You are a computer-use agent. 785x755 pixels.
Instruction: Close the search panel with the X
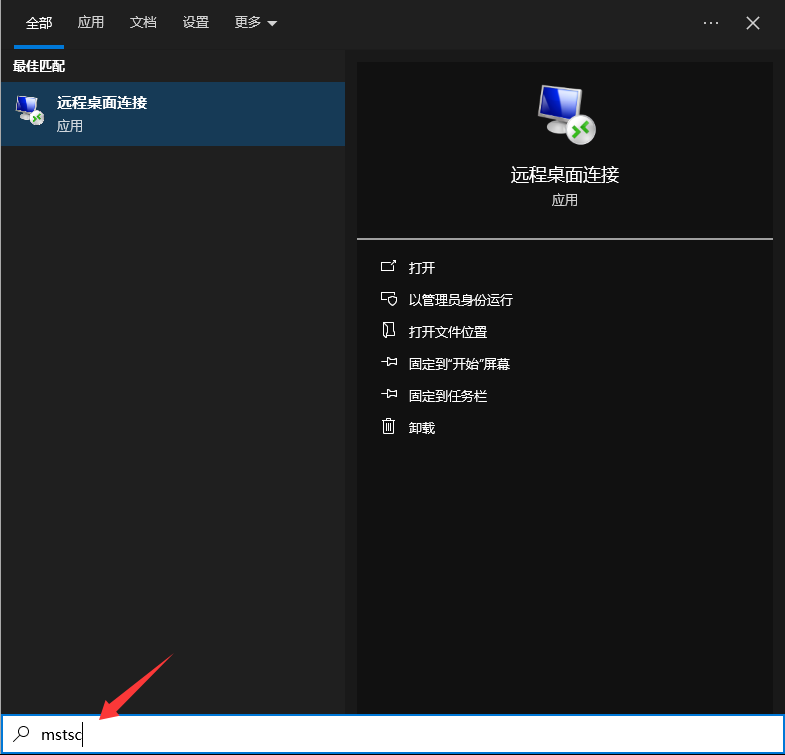point(753,23)
